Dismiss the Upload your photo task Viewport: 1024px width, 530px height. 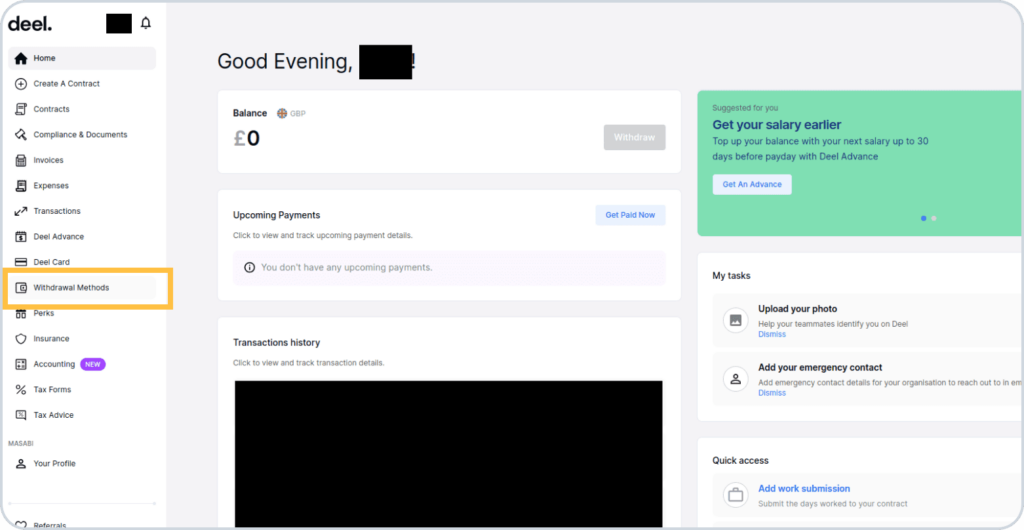772,334
